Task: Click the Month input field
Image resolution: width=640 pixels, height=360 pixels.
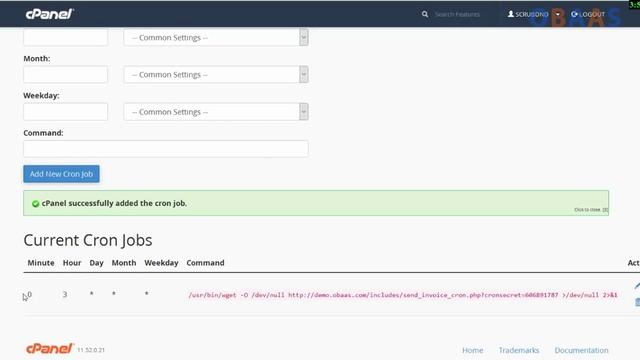Action: [65, 74]
